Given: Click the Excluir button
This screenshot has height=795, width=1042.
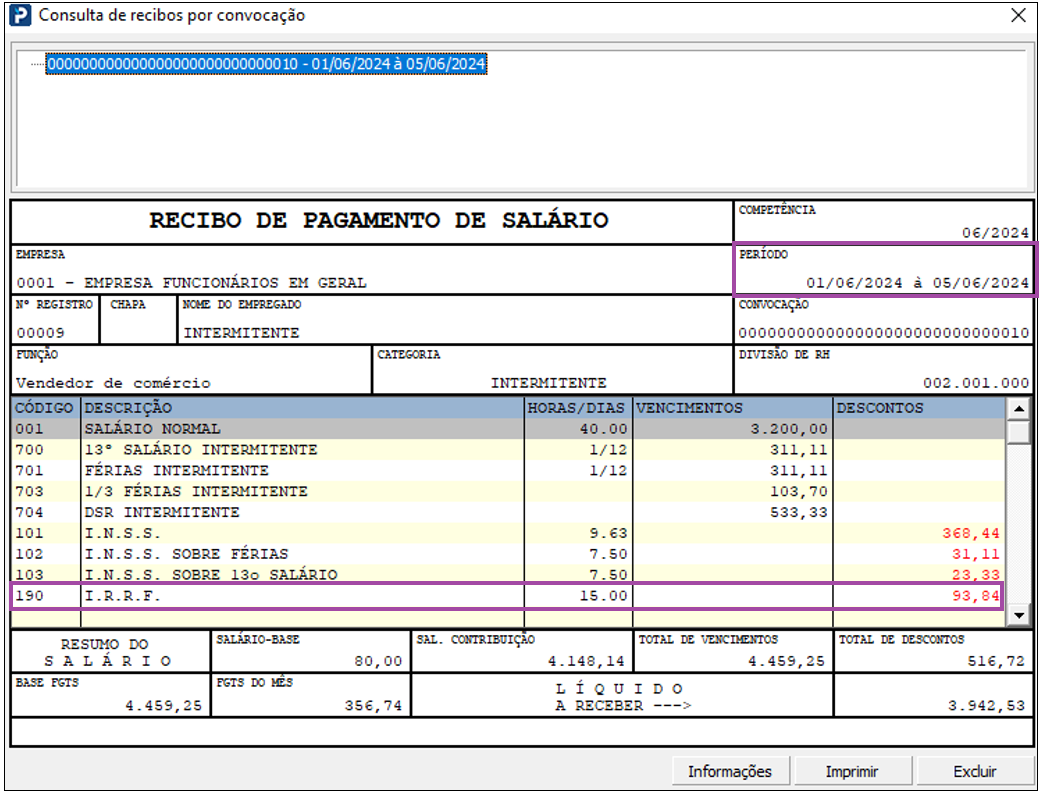Looking at the screenshot, I should 975,771.
